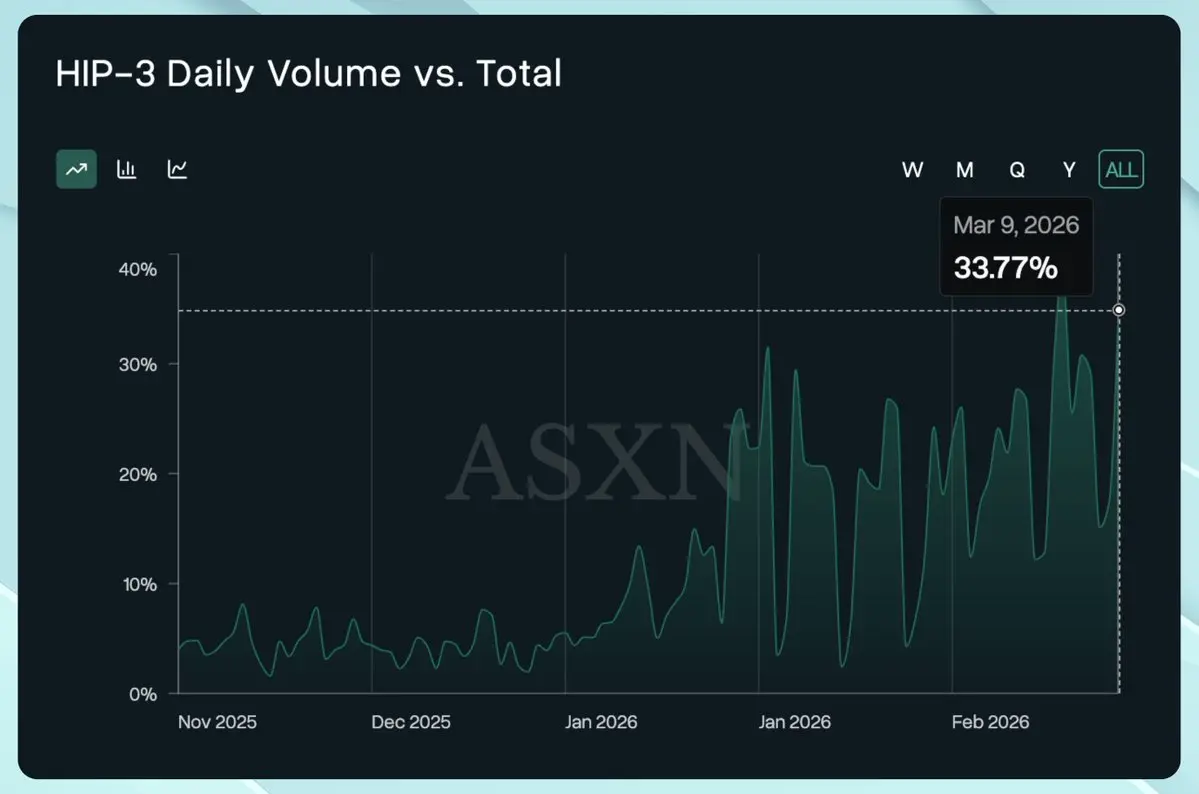
Task: Click the Mar 9, 2026 tooltip date
Action: 1016,225
